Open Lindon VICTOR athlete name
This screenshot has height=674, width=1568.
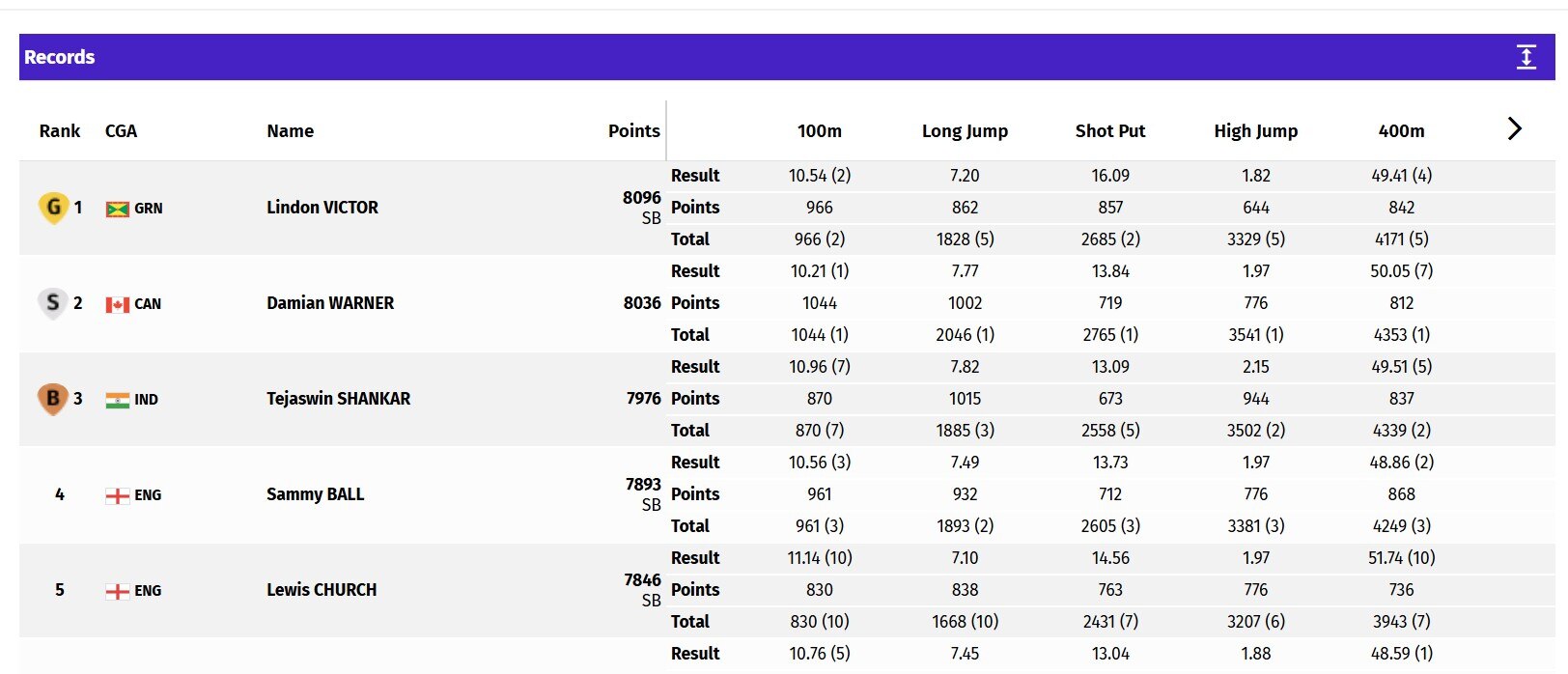(x=322, y=207)
